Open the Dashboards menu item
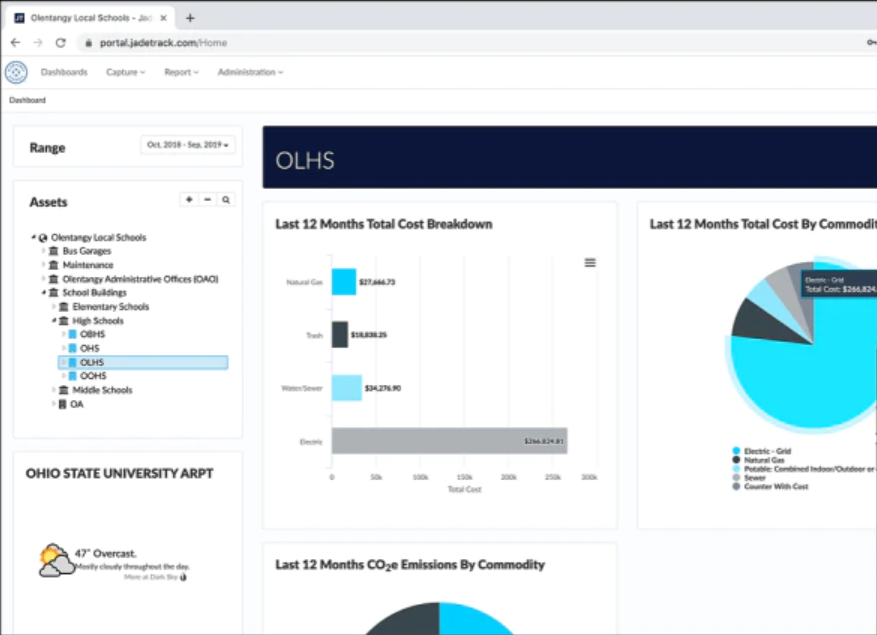 coord(64,72)
